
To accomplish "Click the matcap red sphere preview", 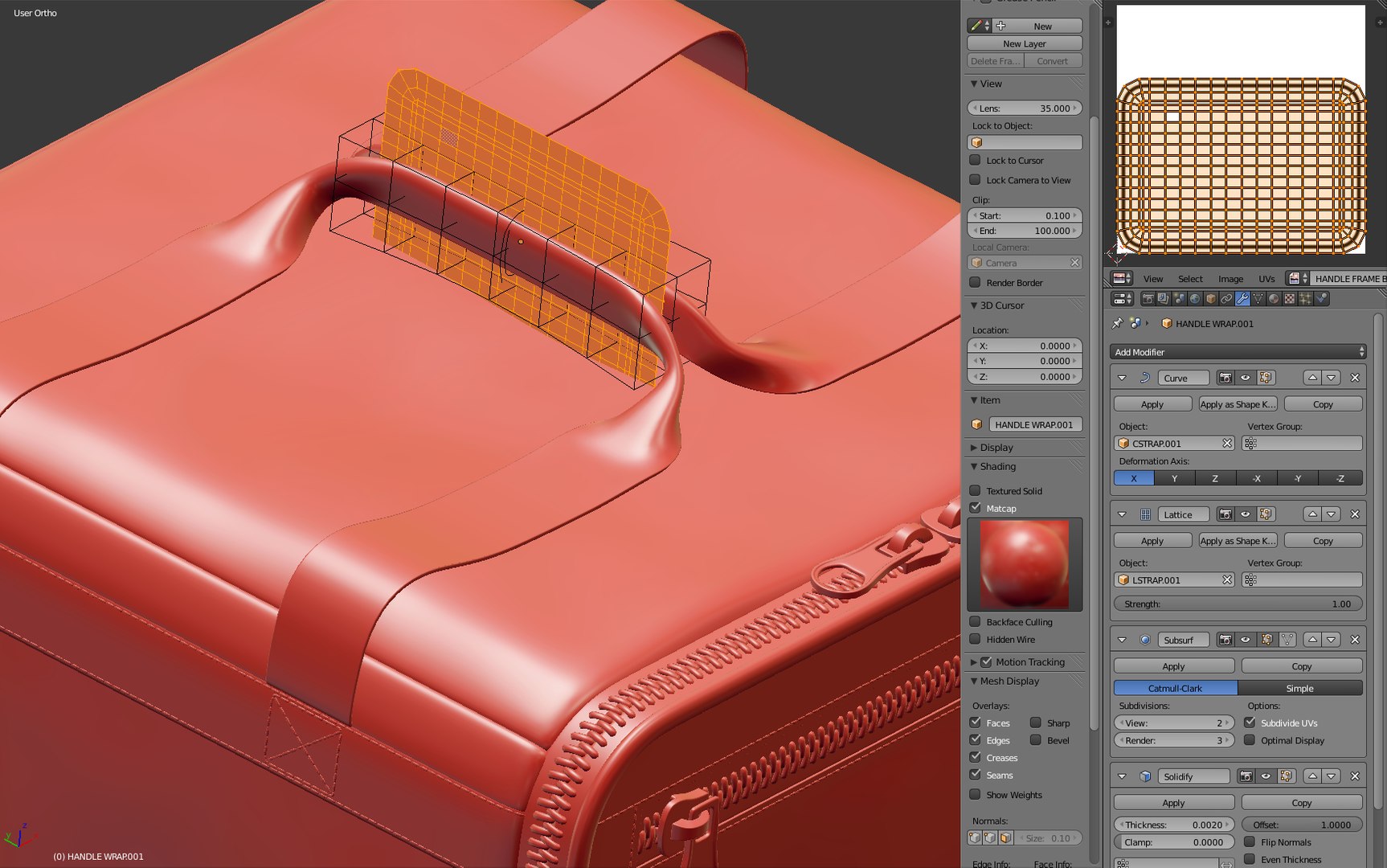I will 1025,564.
